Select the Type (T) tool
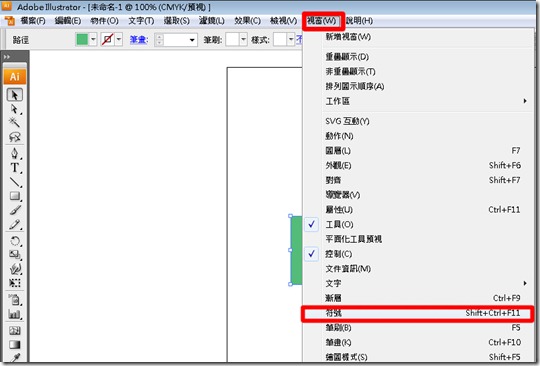The image size is (540, 366). click(15, 168)
